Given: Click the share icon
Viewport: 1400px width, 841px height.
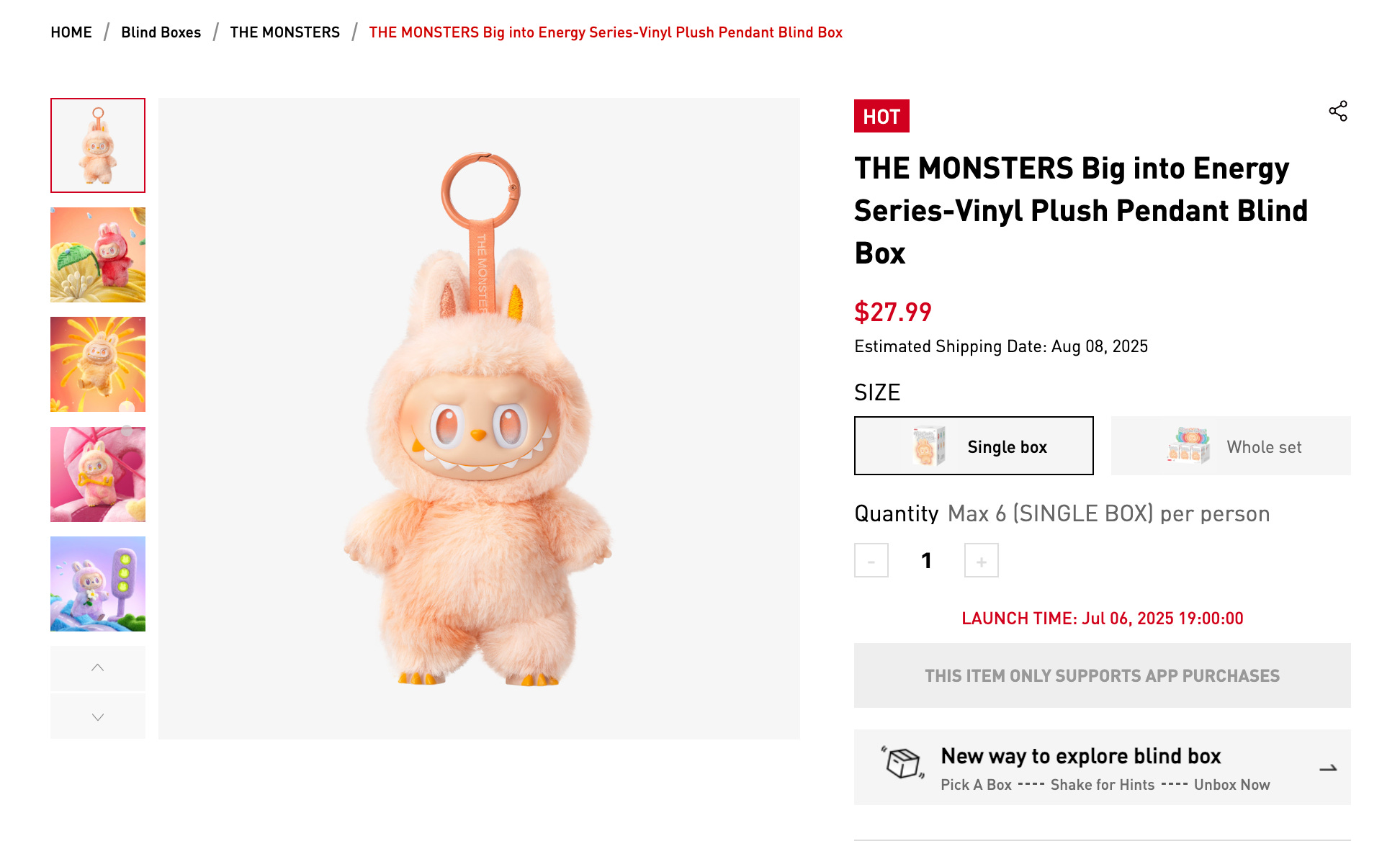Looking at the screenshot, I should [1338, 111].
